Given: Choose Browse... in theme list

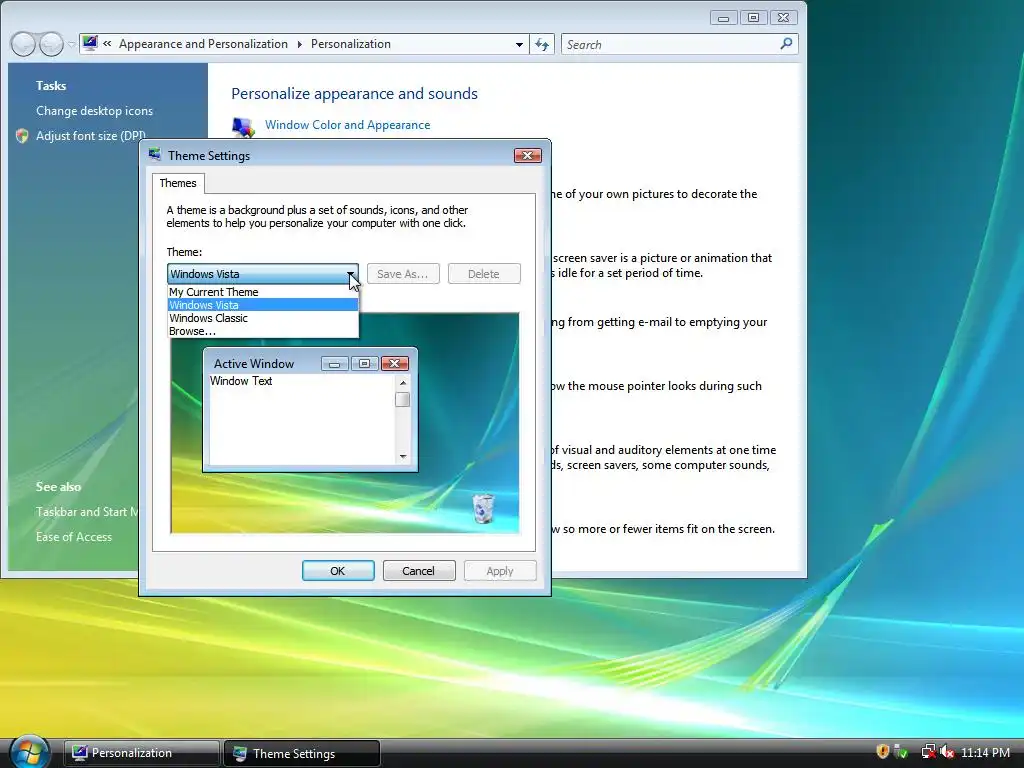Looking at the screenshot, I should pos(263,331).
